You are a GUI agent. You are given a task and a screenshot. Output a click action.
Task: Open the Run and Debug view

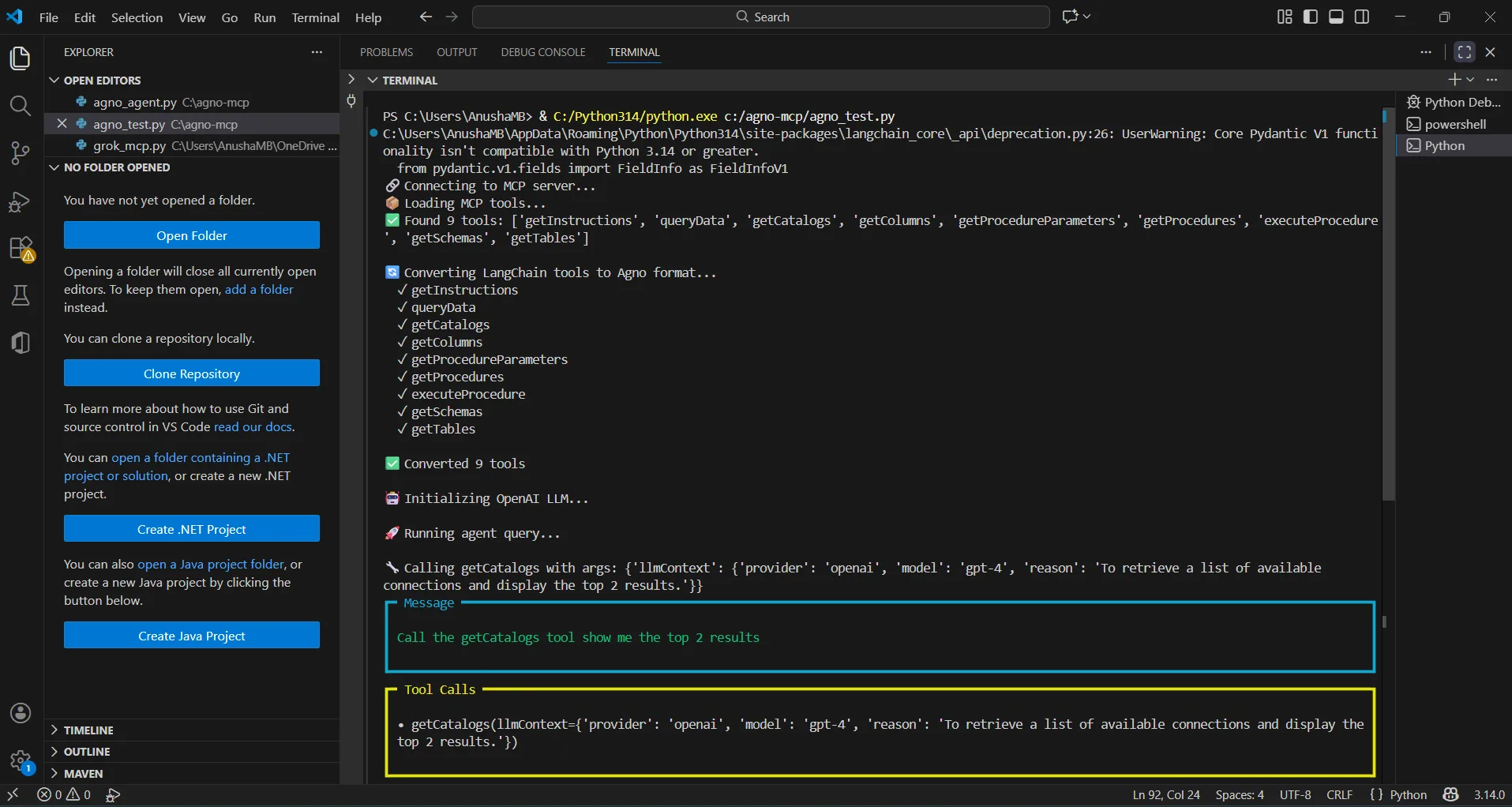pos(21,202)
